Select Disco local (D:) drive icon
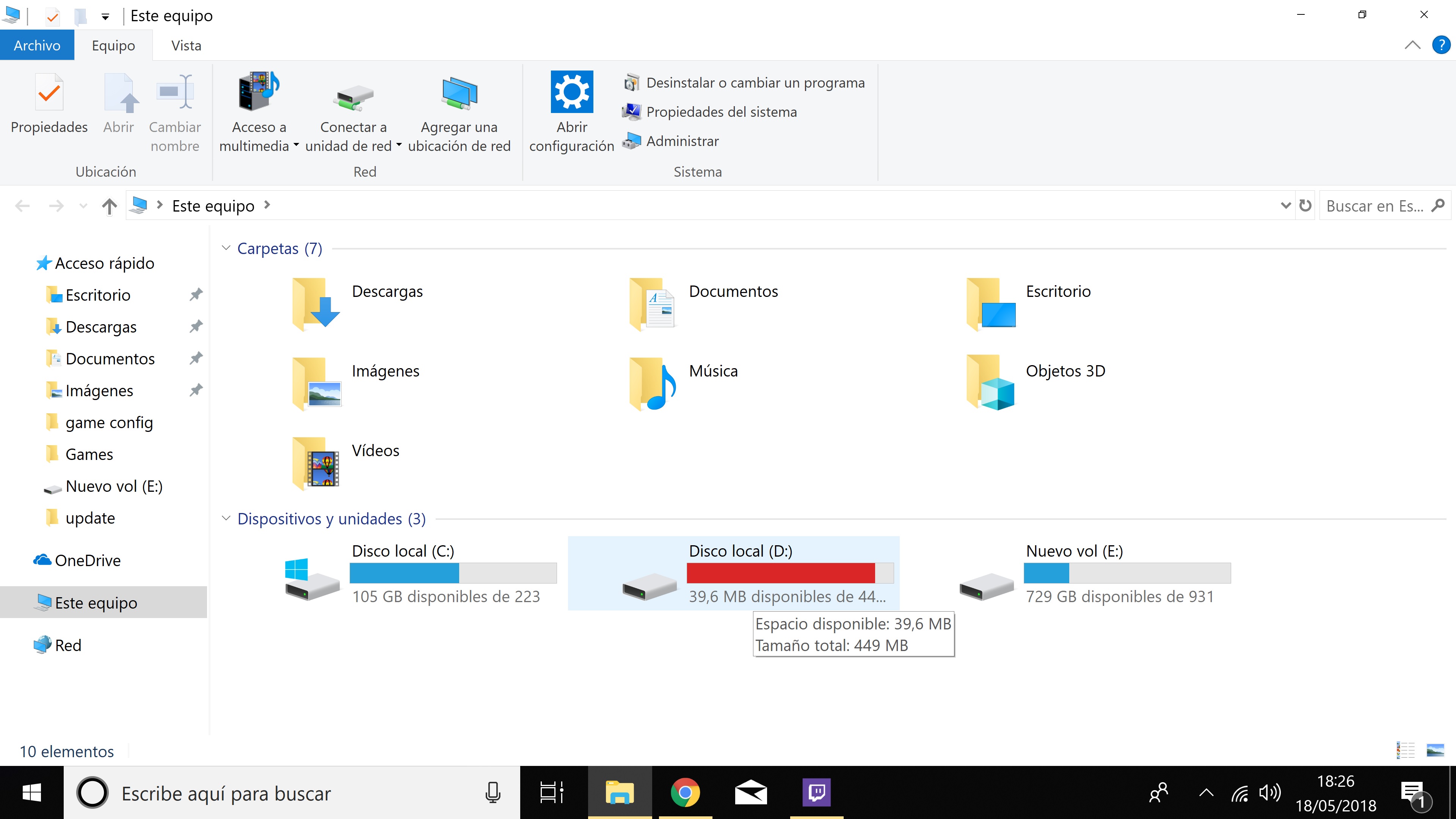The height and width of the screenshot is (819, 1456). pyautogui.click(x=649, y=587)
